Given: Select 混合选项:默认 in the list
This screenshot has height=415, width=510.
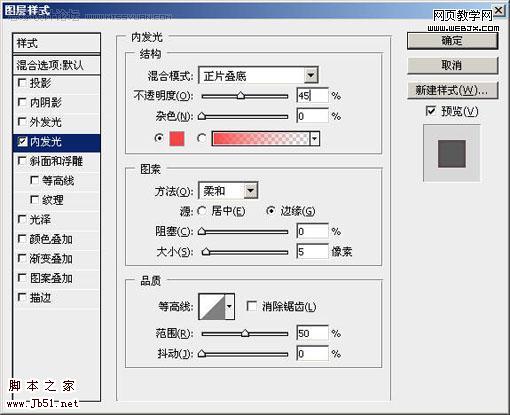Looking at the screenshot, I should (56, 65).
